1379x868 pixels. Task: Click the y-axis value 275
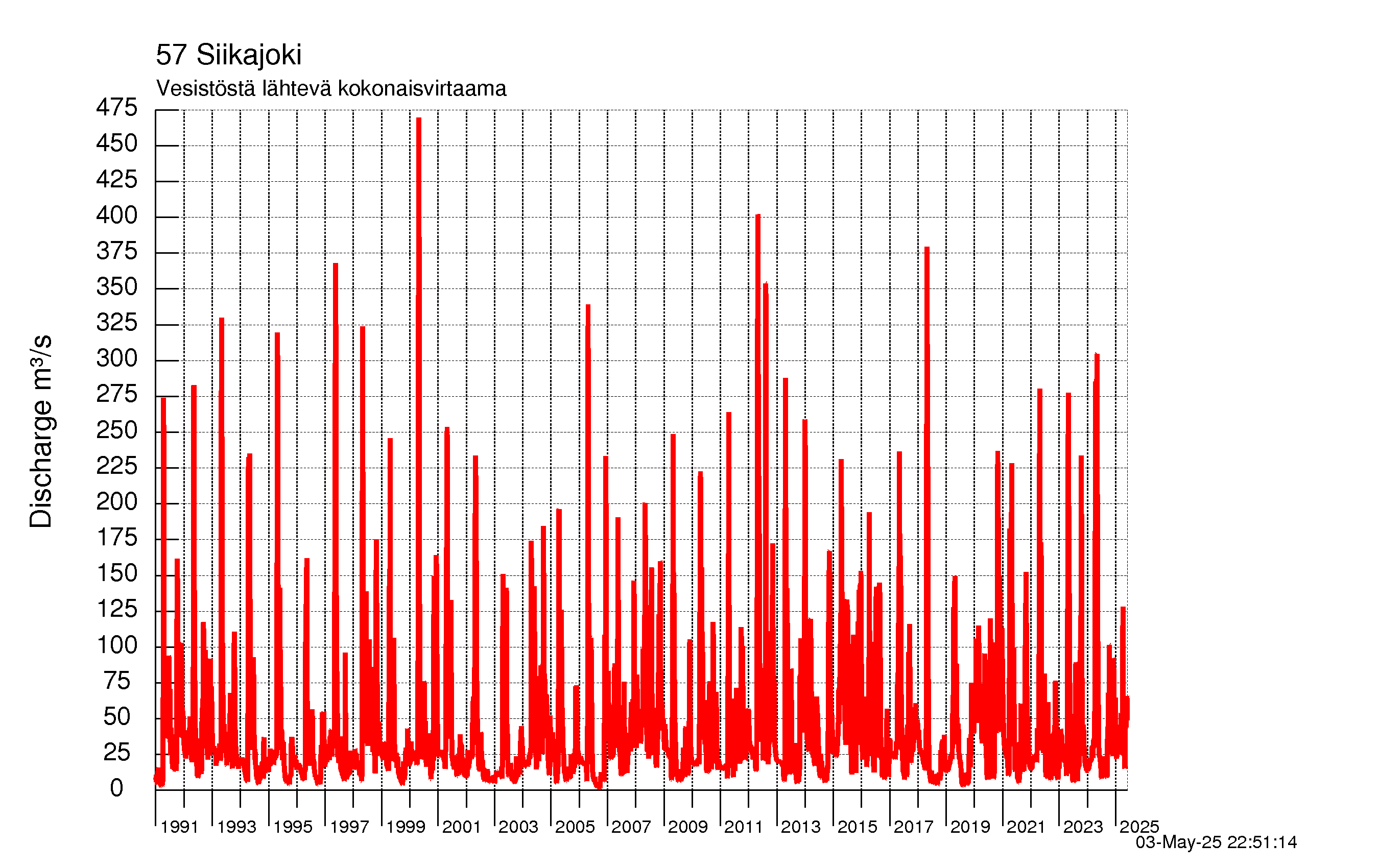point(117,394)
